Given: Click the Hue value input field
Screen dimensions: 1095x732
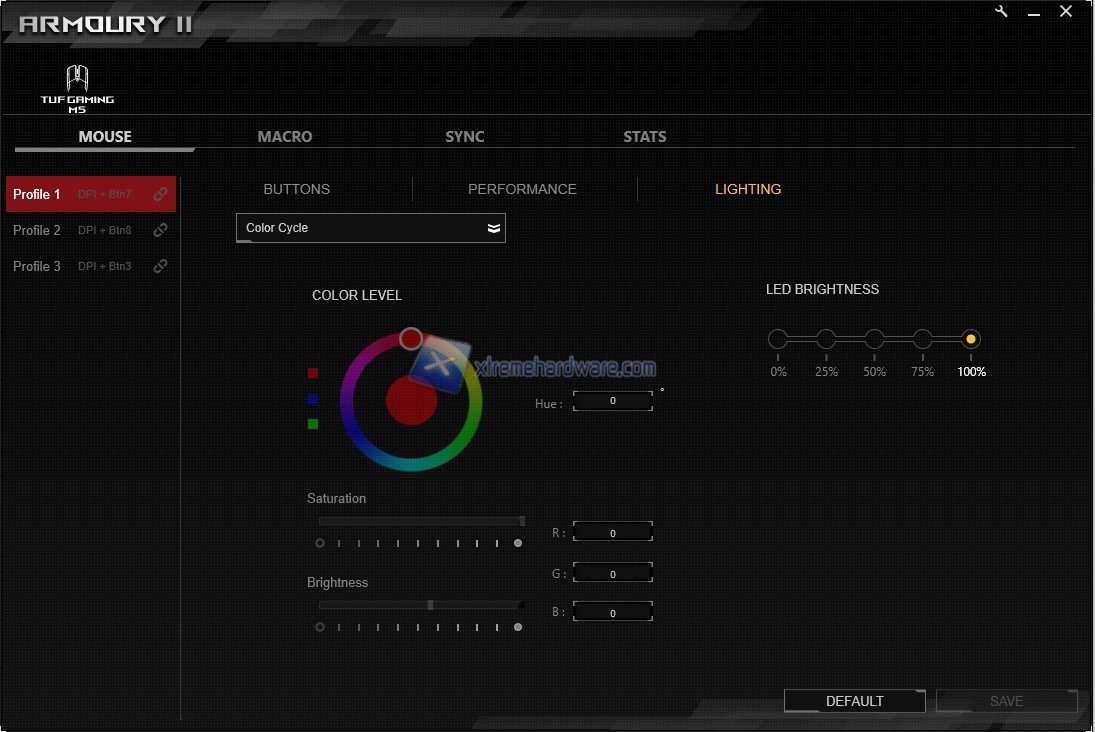Looking at the screenshot, I should (x=613, y=401).
